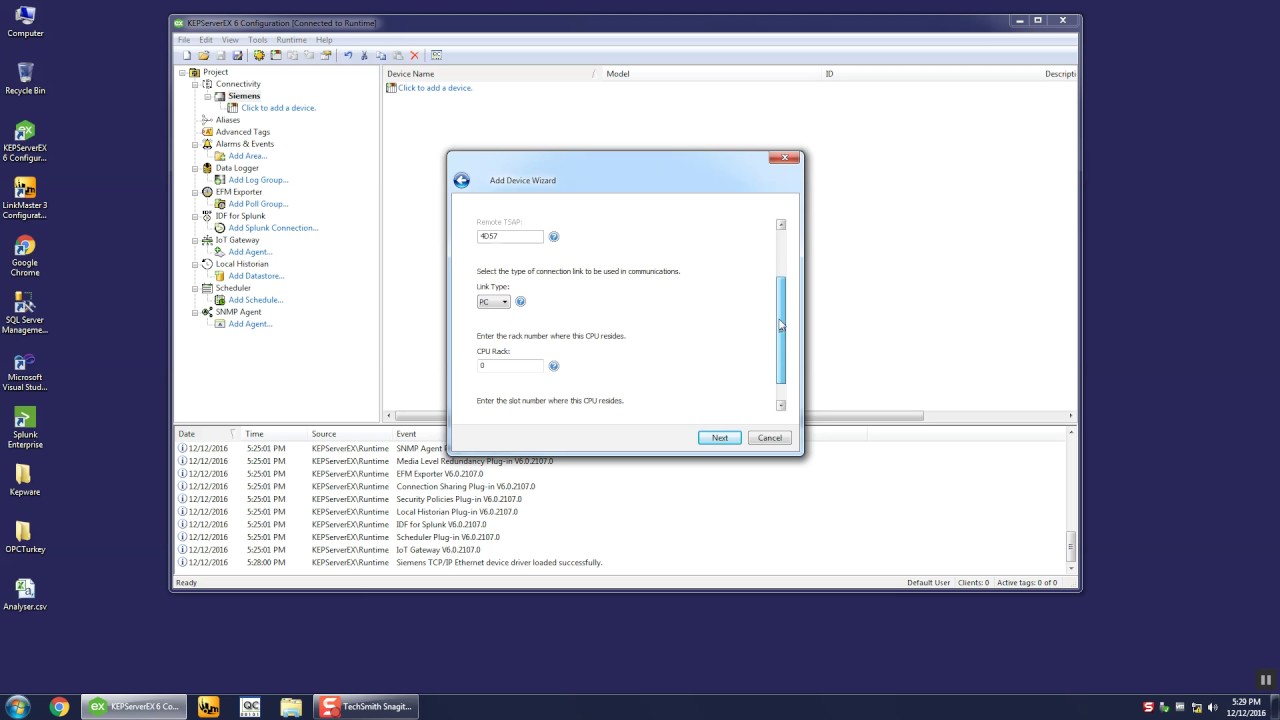The image size is (1280, 720).
Task: Click the Open Project folder toolbar icon
Action: click(204, 55)
